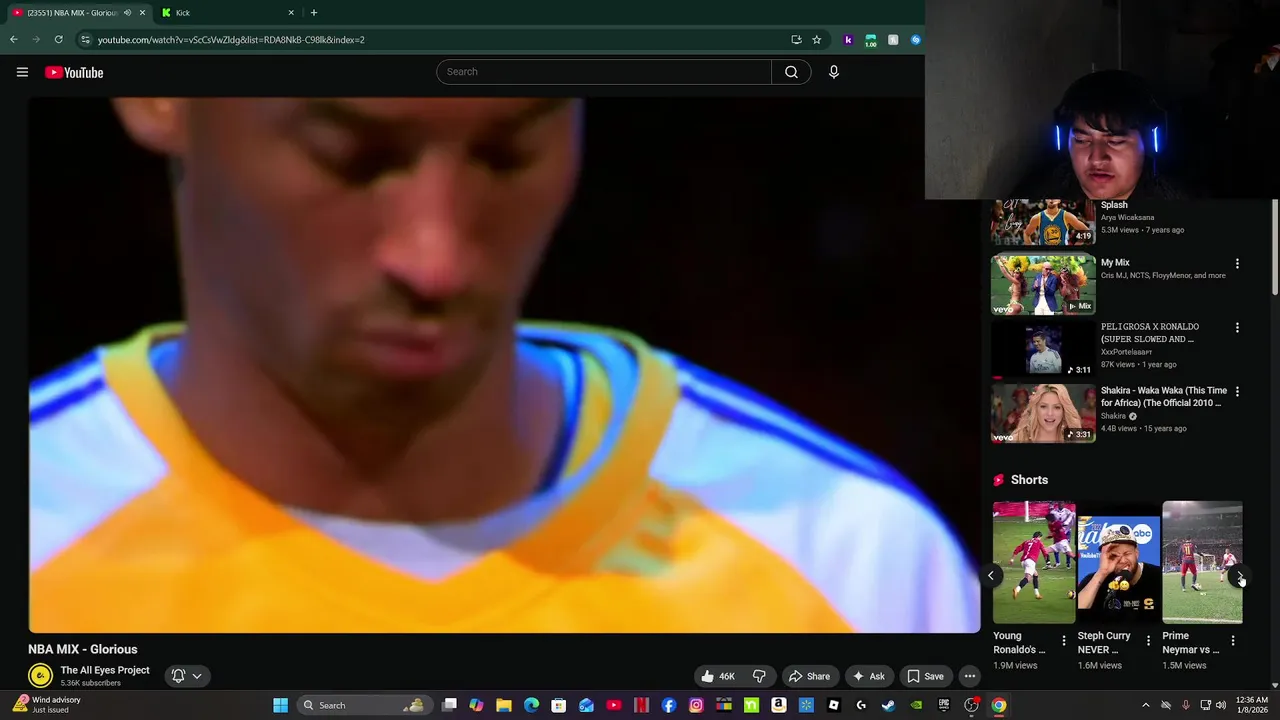Toggle subscription notification bell

(178, 676)
